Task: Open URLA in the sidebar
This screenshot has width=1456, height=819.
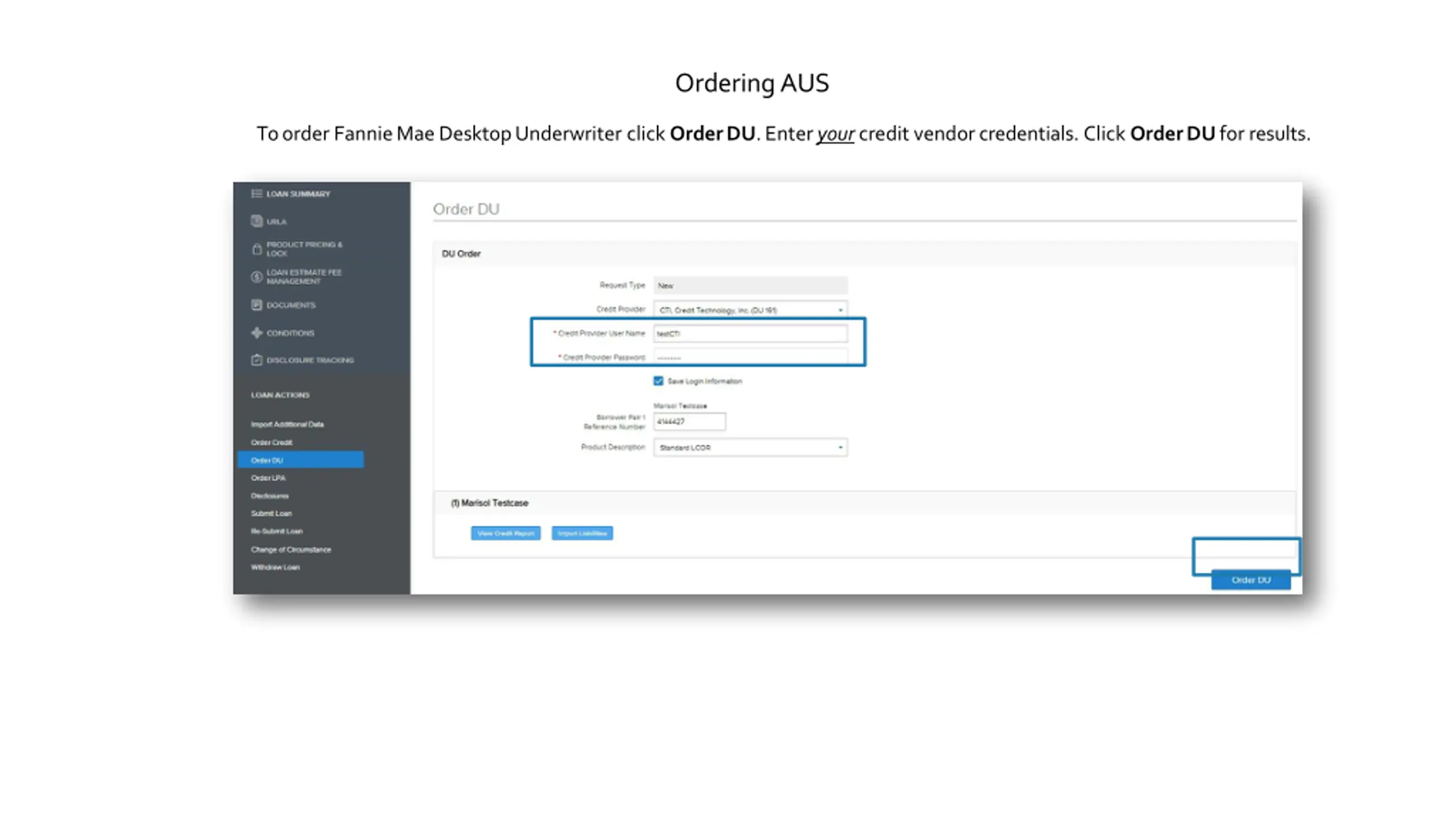Action: [276, 222]
